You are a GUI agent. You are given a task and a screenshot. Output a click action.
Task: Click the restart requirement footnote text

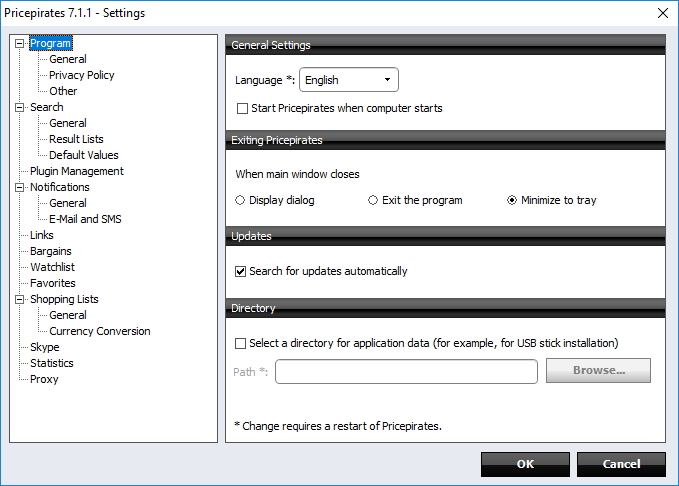pyautogui.click(x=338, y=427)
